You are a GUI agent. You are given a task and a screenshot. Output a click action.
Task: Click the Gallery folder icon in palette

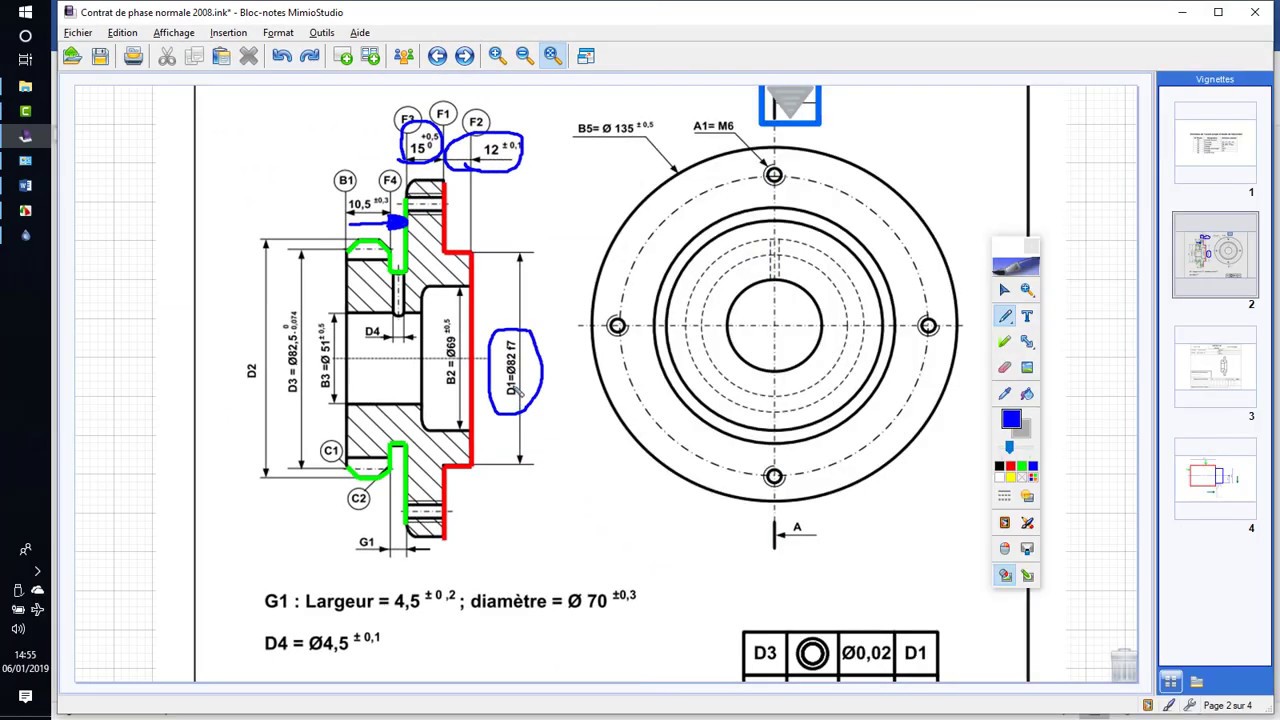click(1027, 496)
